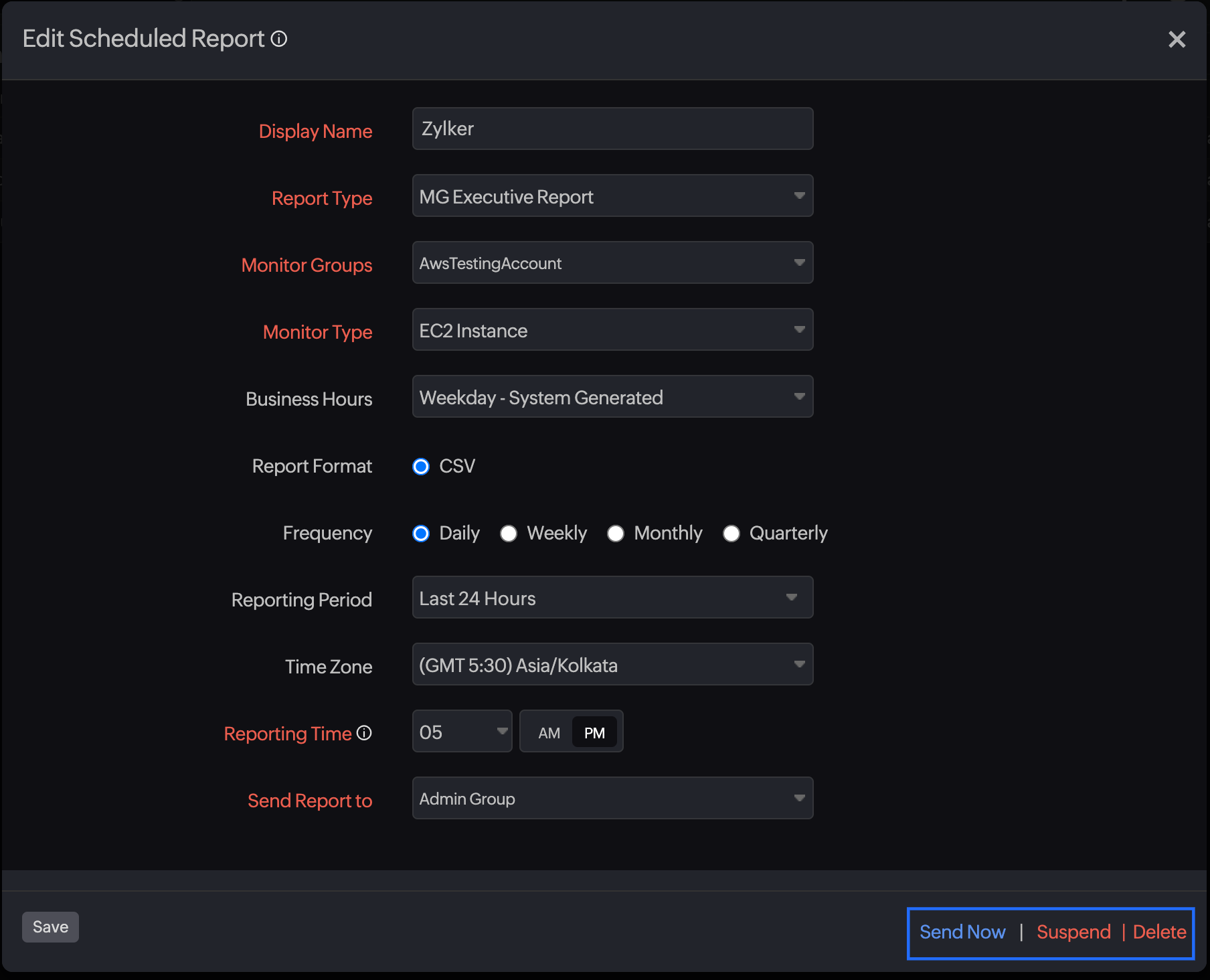Viewport: 1210px width, 980px height.
Task: Select Daily frequency radio button
Action: 421,534
